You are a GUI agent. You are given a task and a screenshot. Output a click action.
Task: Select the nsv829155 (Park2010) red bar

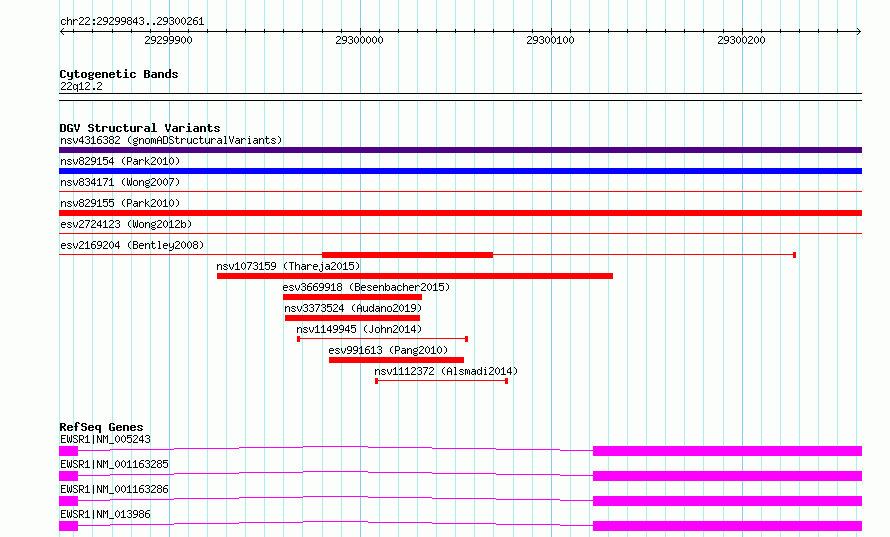[460, 213]
